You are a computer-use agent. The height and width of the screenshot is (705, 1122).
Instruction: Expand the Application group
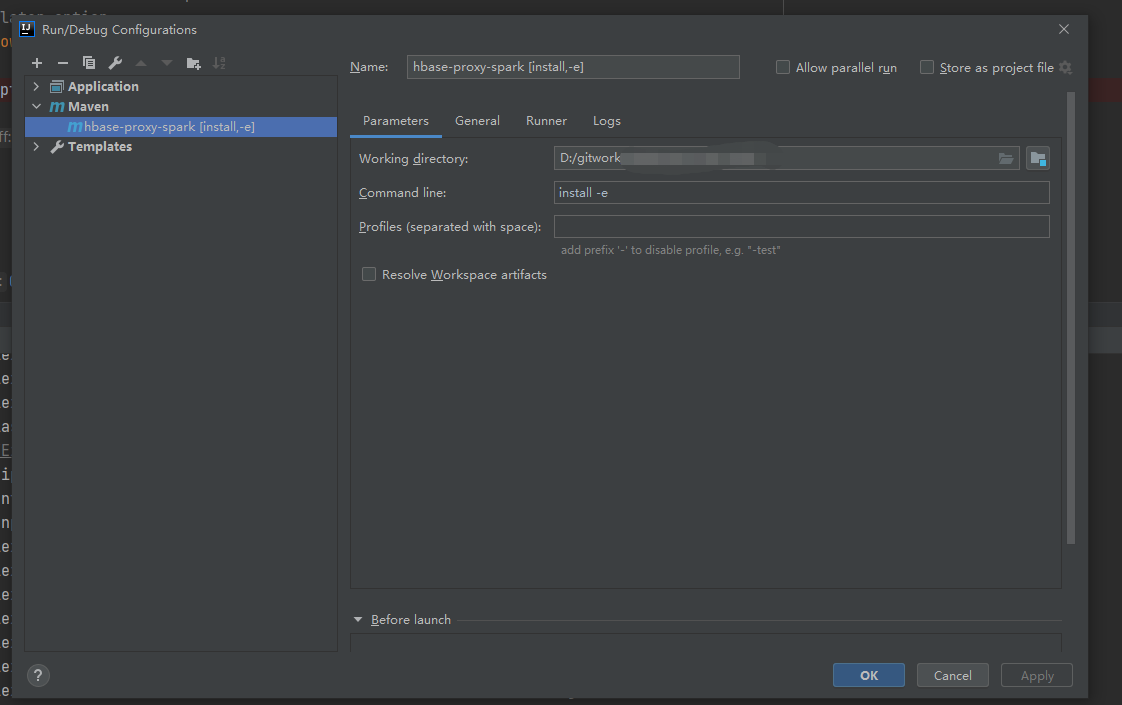[x=36, y=86]
